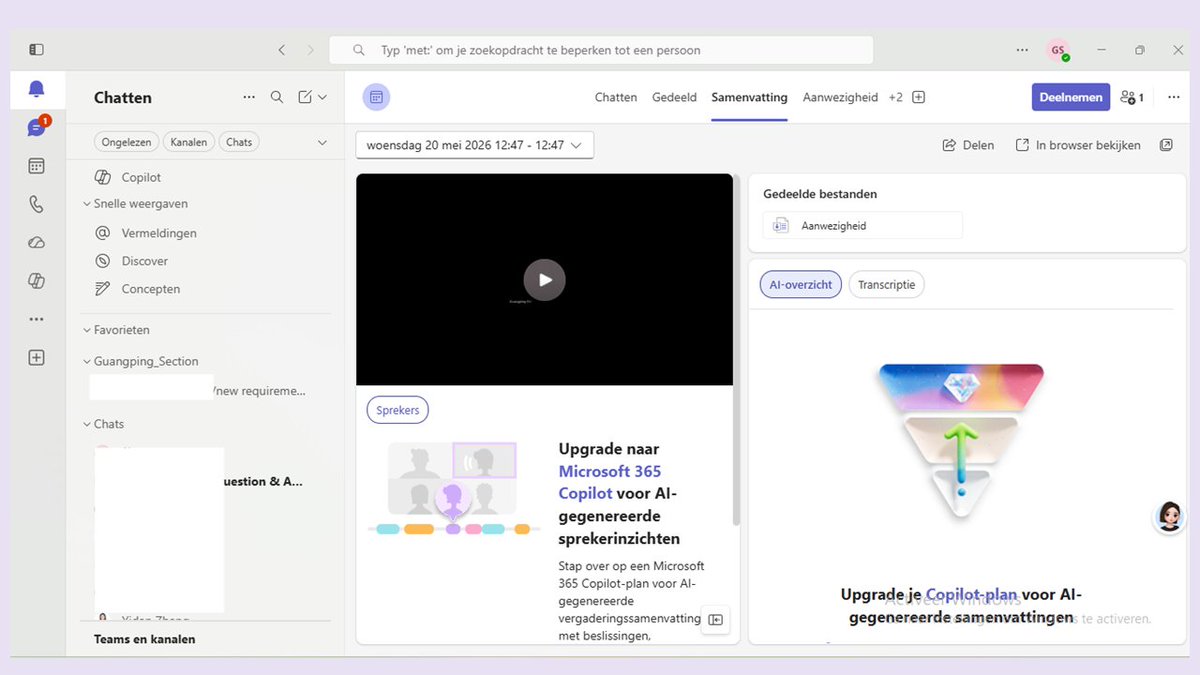
Task: Go forward with the right arrow
Action: 310,50
